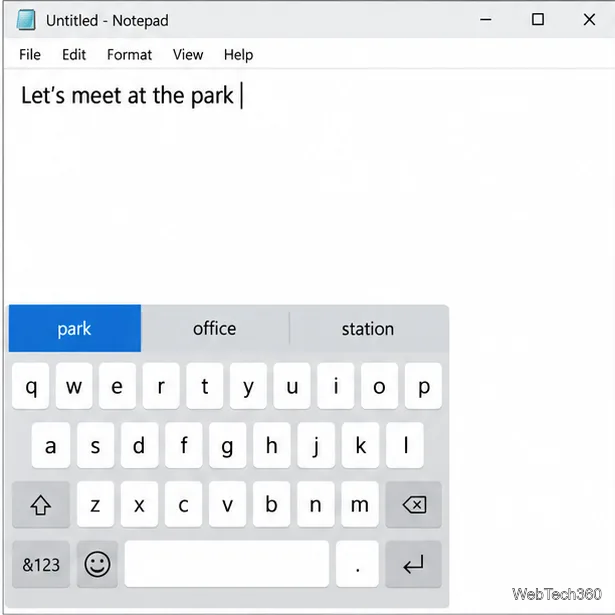Viewport: 615px width, 615px height.
Task: Tap the i key
Action: point(336,386)
